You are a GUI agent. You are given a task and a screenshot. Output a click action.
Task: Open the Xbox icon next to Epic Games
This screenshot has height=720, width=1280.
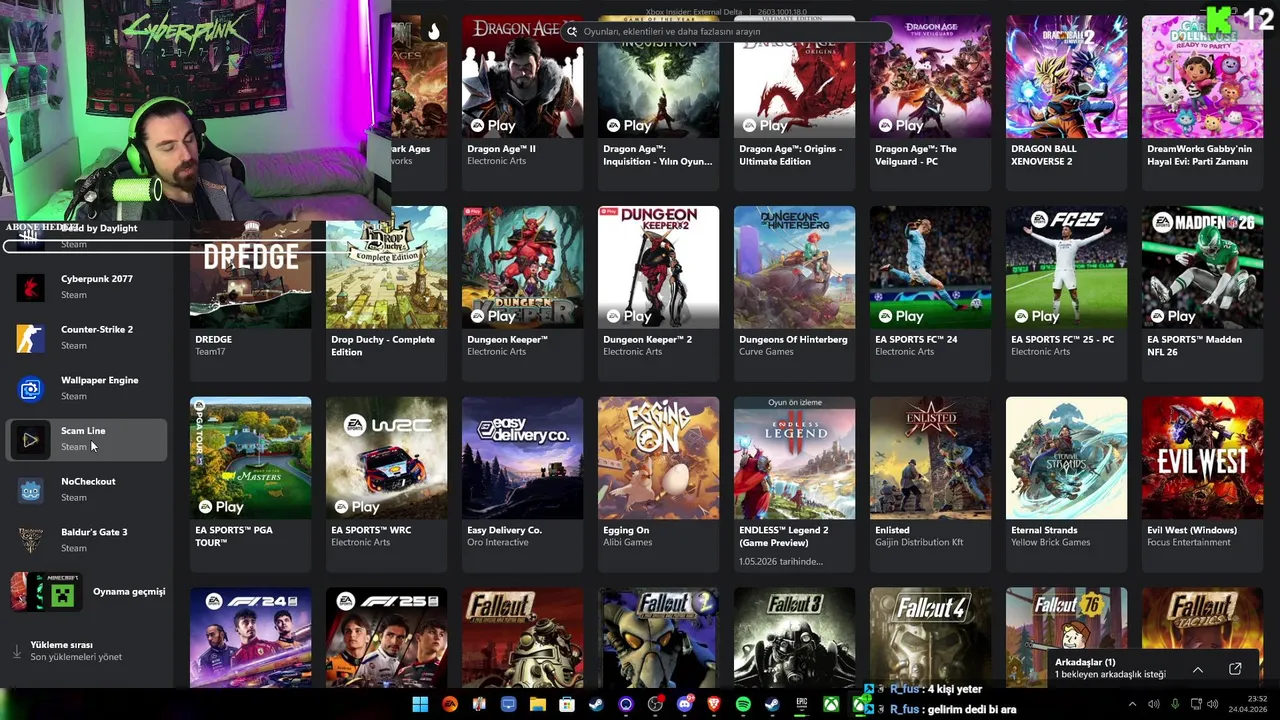(x=831, y=705)
